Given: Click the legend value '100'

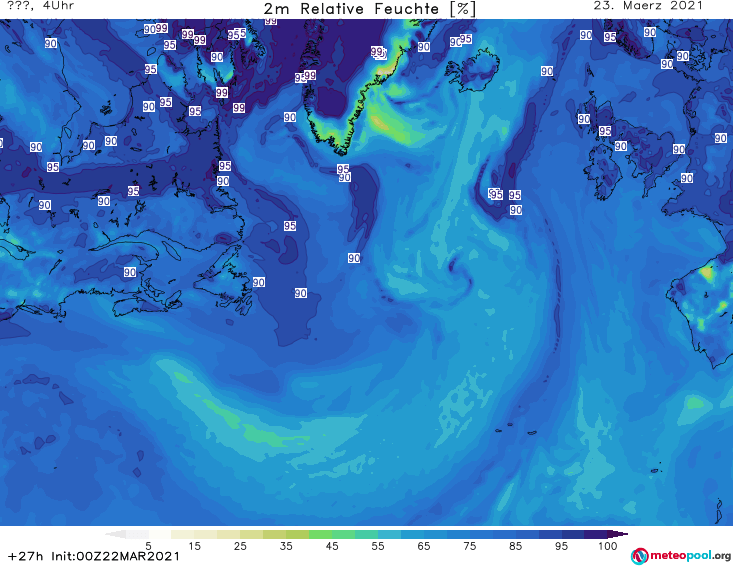Looking at the screenshot, I should click(608, 546).
